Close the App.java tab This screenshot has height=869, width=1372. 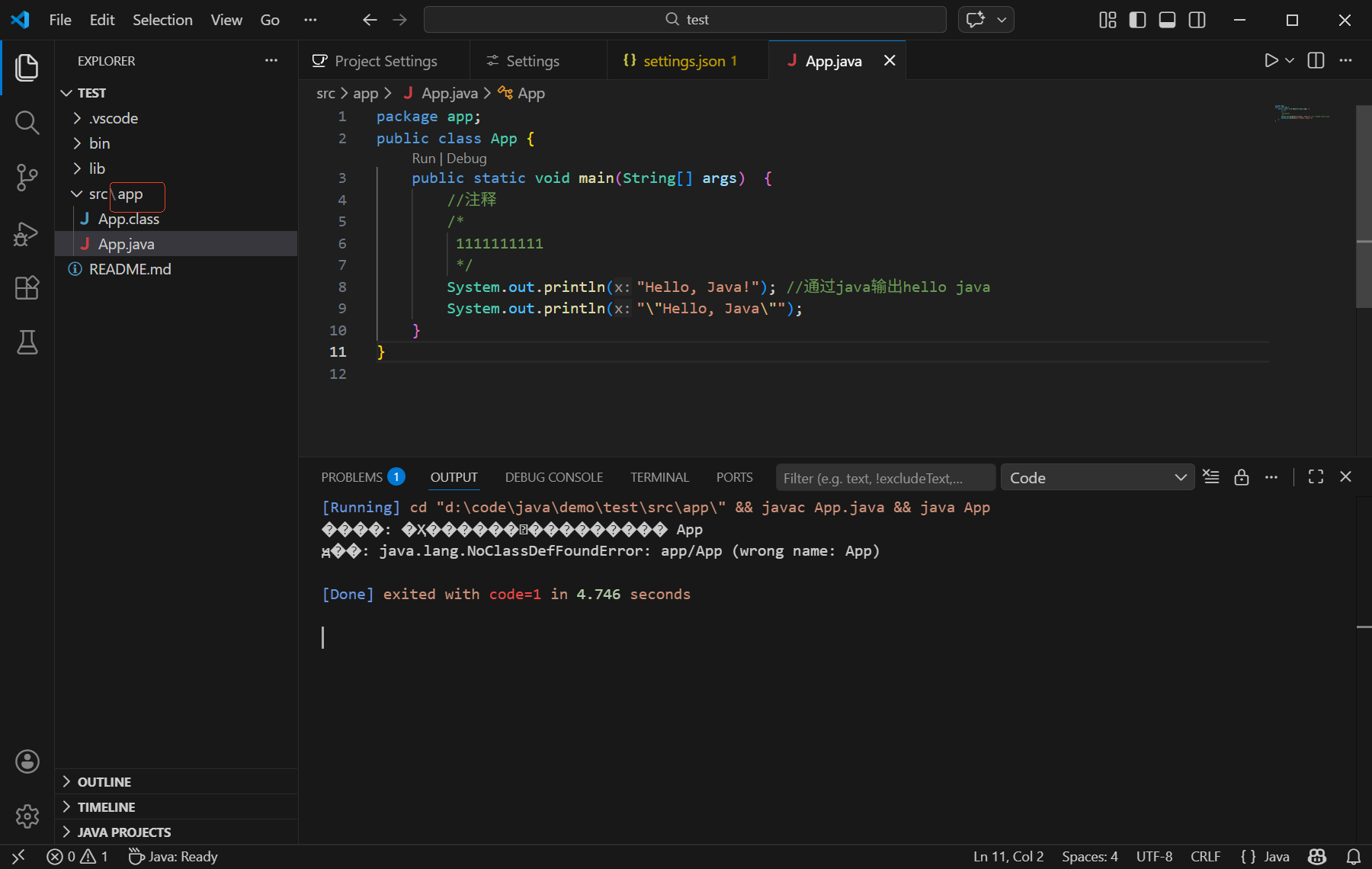tap(890, 60)
